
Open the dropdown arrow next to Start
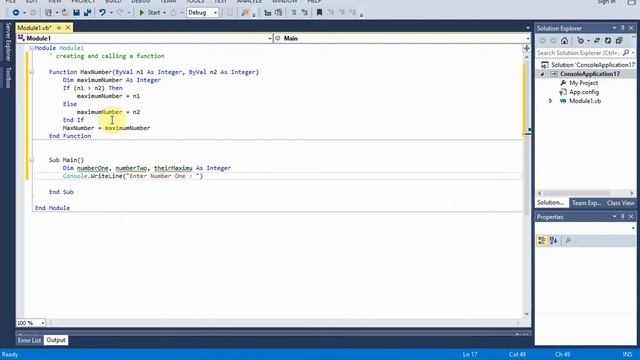pyautogui.click(x=164, y=13)
